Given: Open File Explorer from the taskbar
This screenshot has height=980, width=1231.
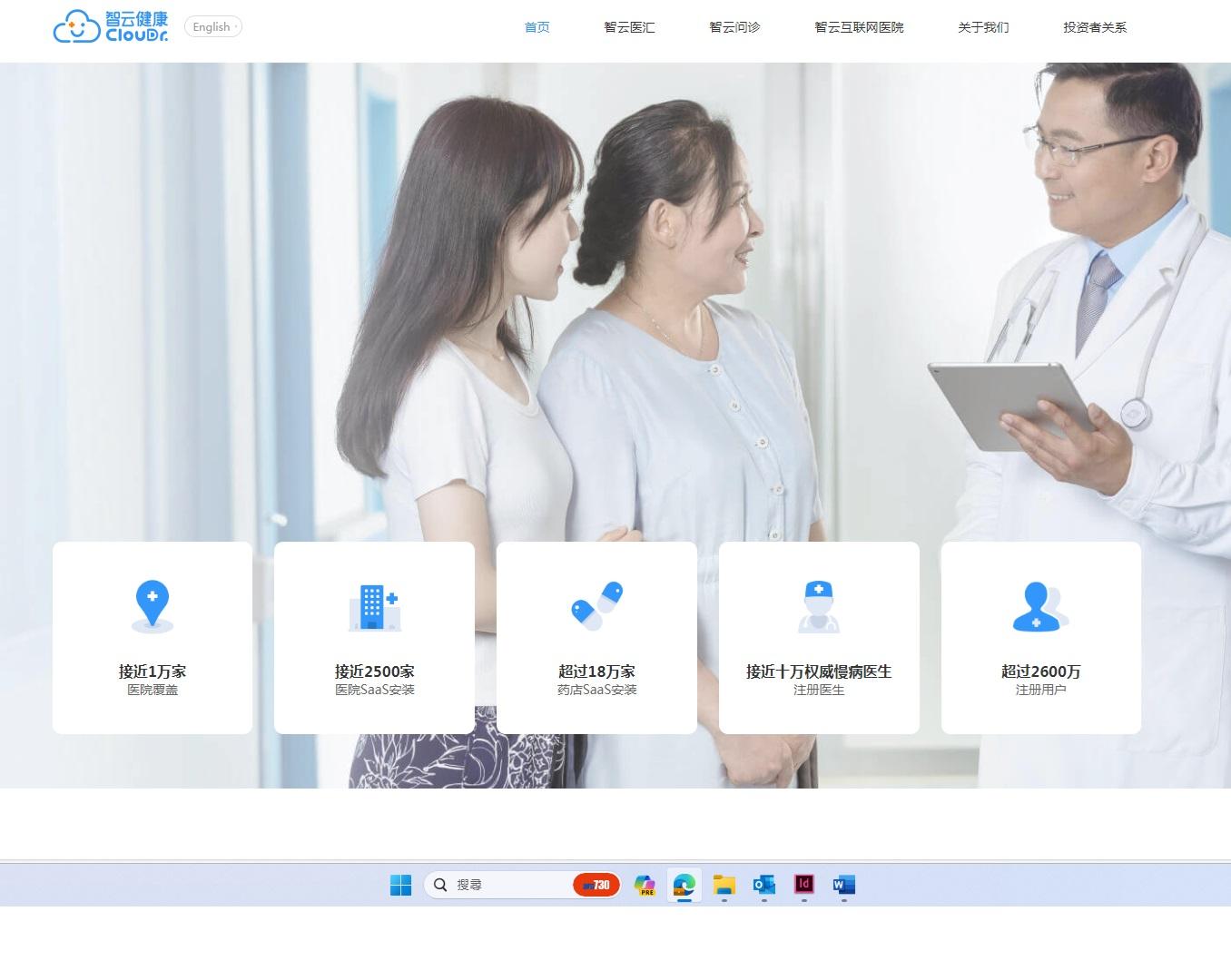Looking at the screenshot, I should coord(724,885).
